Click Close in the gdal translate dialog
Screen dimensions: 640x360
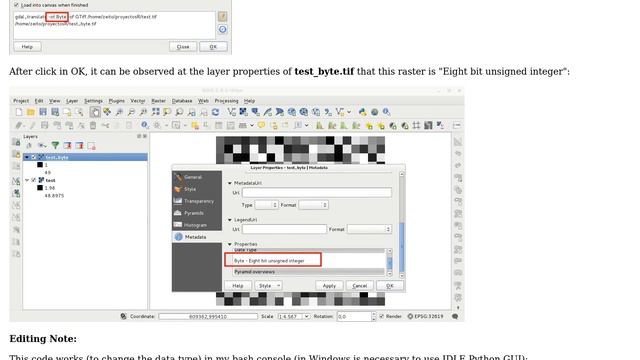[x=183, y=47]
